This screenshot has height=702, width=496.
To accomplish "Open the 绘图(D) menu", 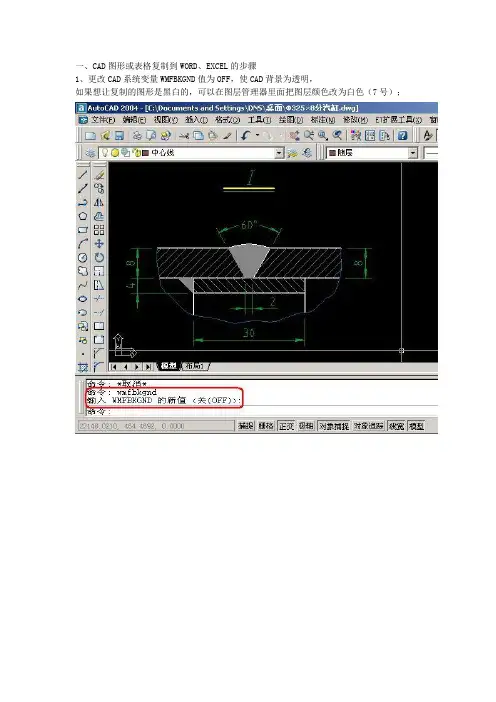I will (x=291, y=120).
